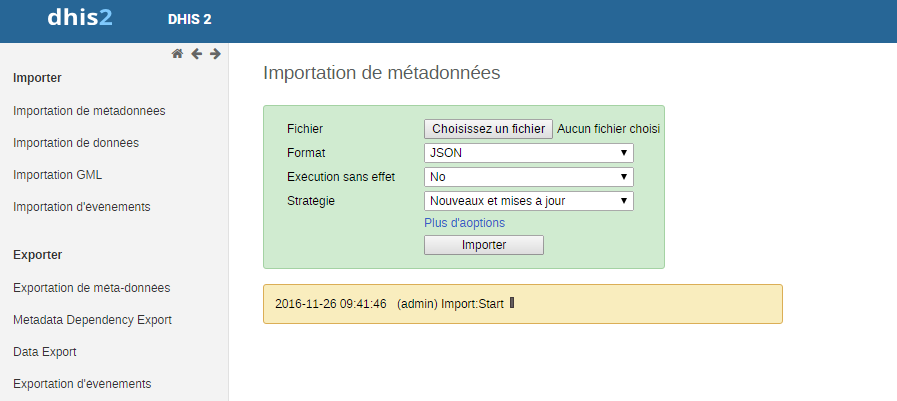
Task: Expand the Strategie dropdown
Action: 529,201
